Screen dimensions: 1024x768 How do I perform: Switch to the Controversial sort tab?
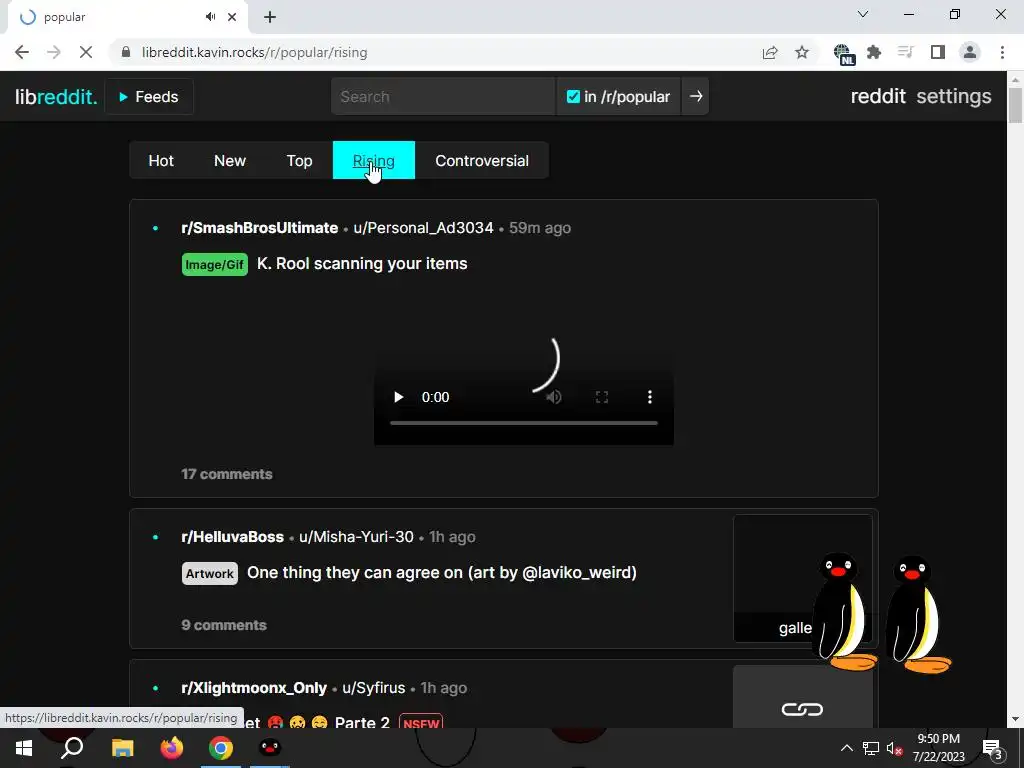tap(482, 161)
